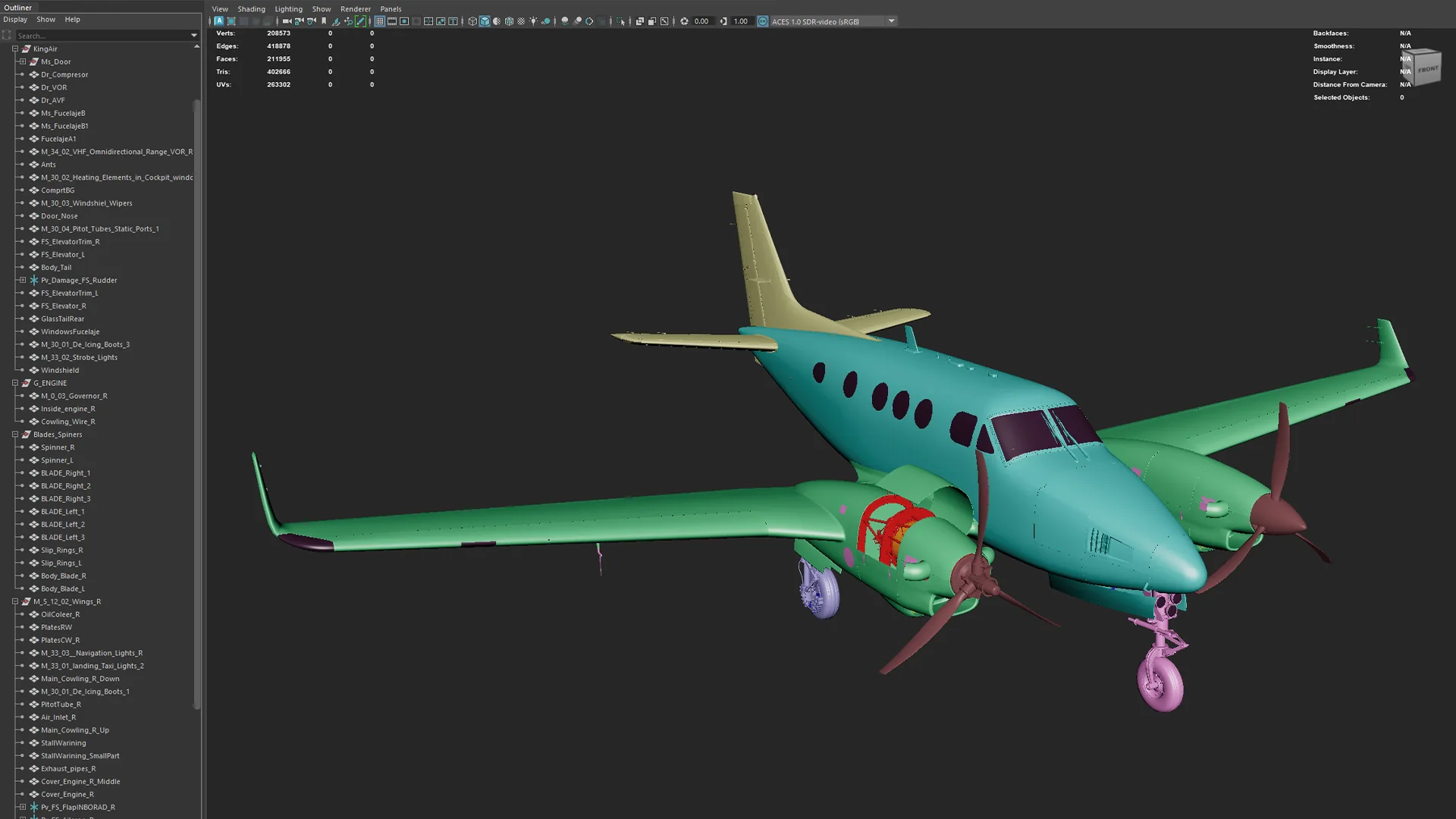
Task: Open the Camera Attributes icon
Action: pos(311,21)
